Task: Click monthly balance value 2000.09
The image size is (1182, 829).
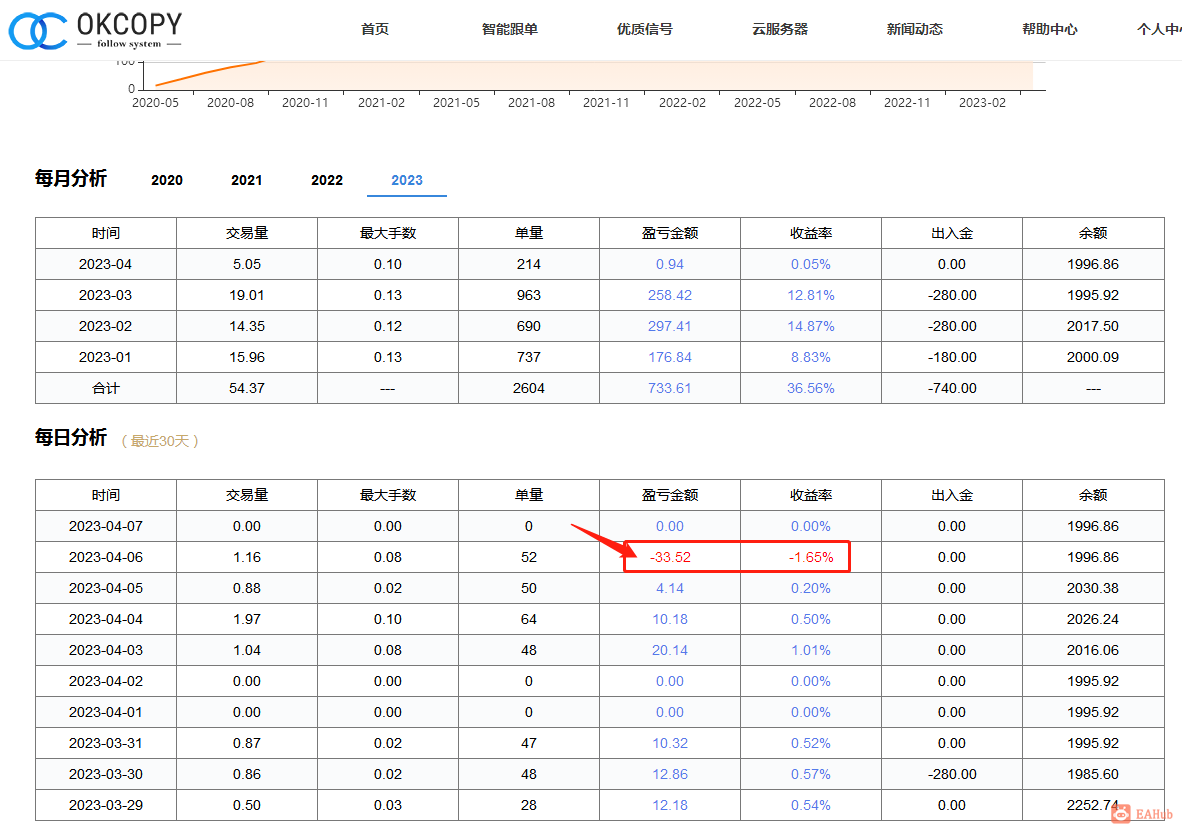Action: [1092, 357]
